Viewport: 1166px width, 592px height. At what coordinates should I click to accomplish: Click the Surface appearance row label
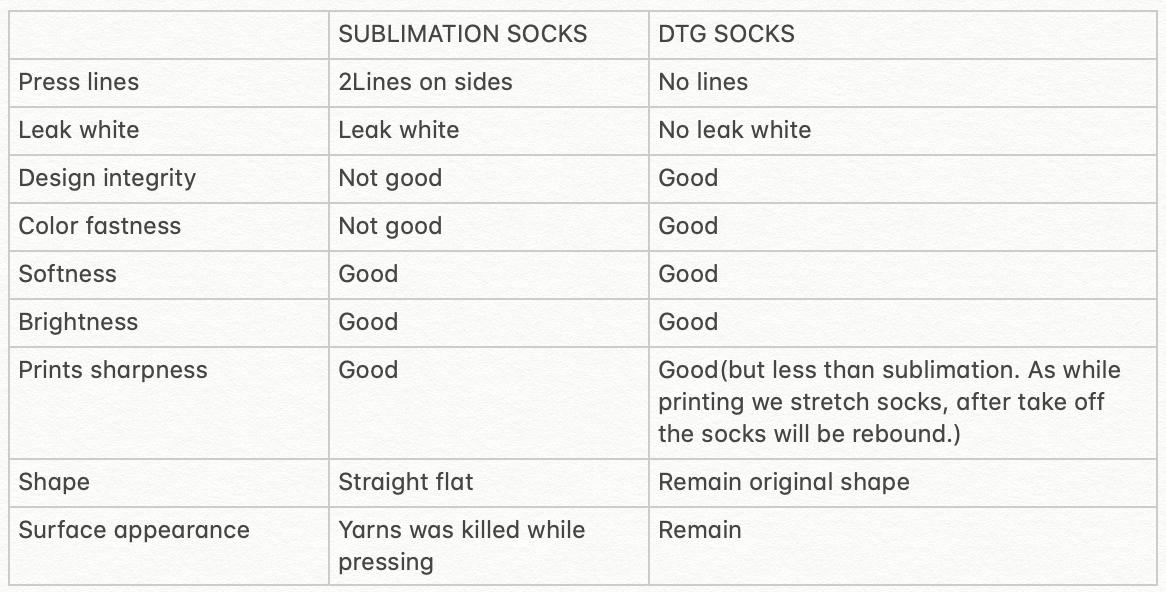click(134, 530)
